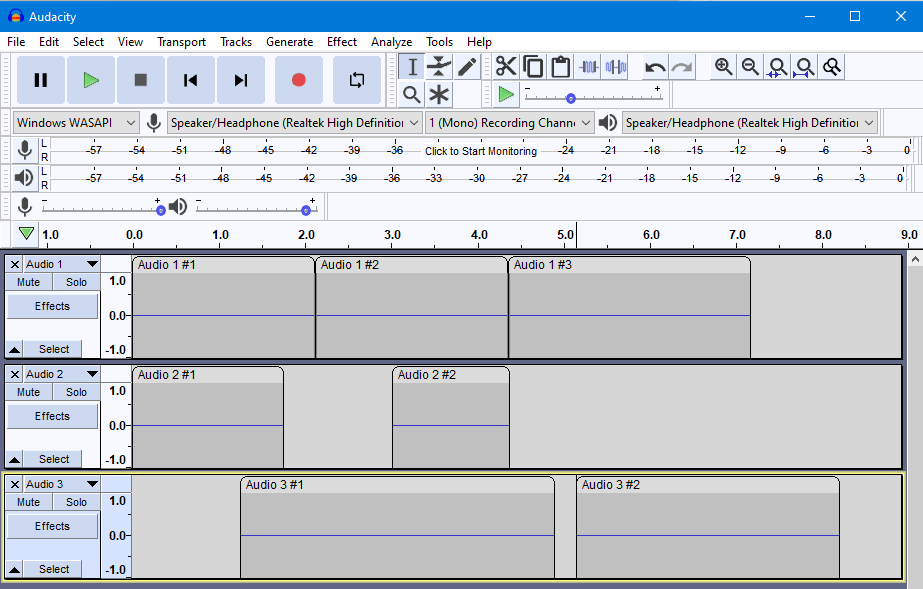Screen dimensions: 923x589
Task: Click Select button on Audio 1 track
Action: (54, 350)
